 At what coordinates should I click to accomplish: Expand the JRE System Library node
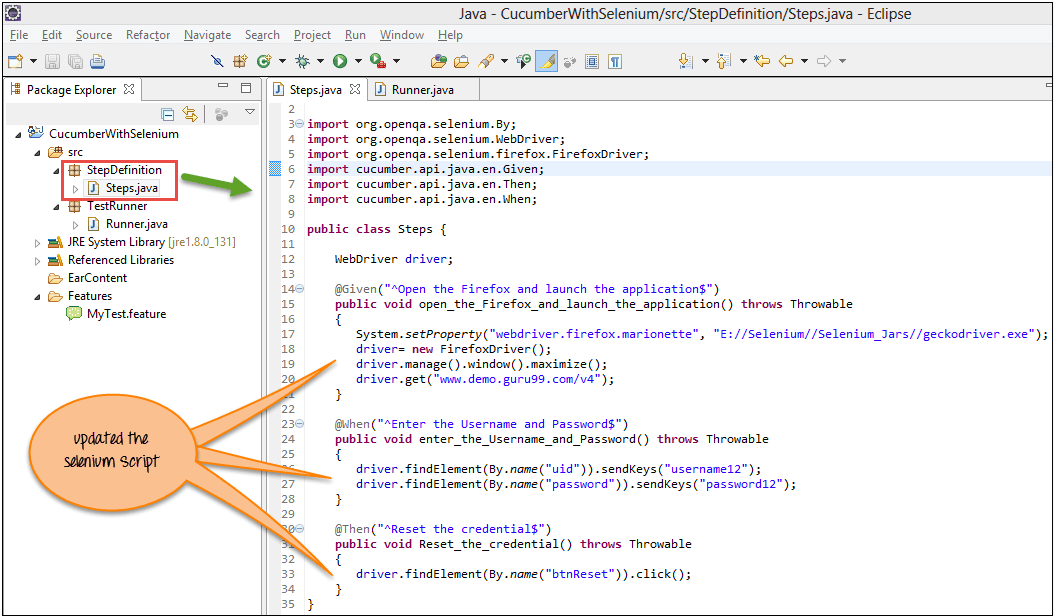(38, 242)
